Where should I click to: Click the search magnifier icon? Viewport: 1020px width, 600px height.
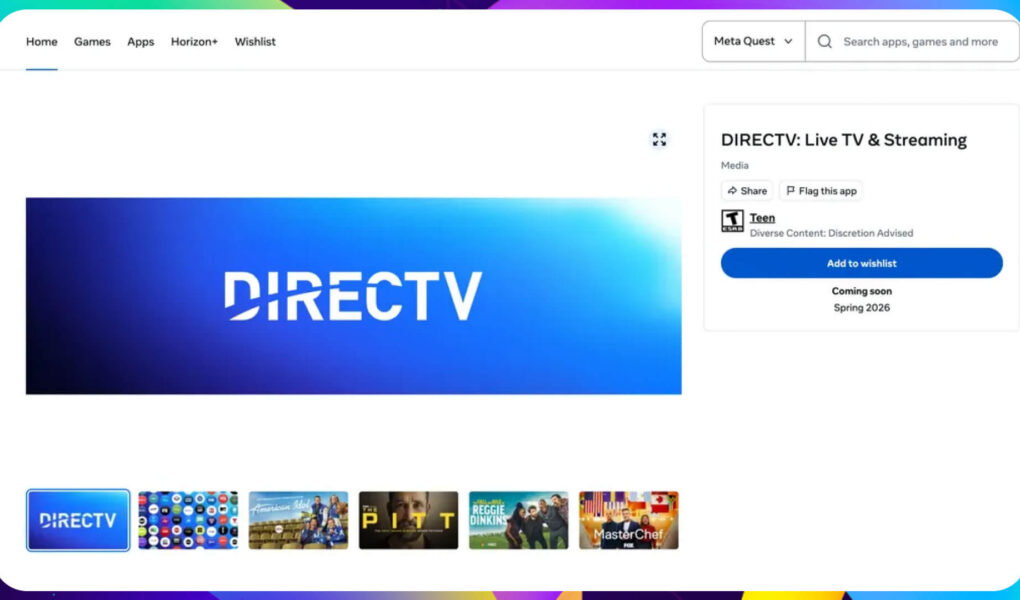[x=824, y=42]
